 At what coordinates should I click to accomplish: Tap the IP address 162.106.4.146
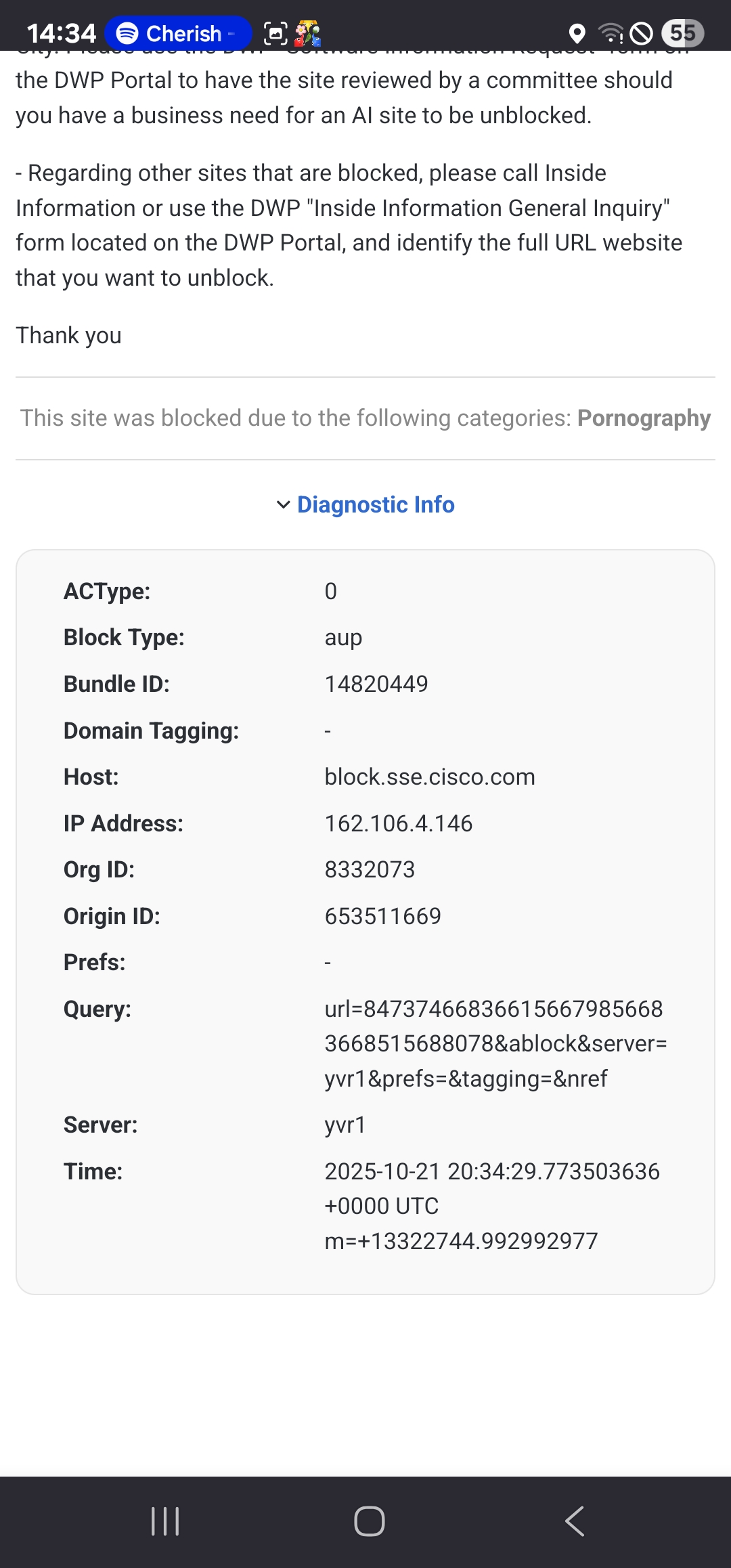click(398, 823)
